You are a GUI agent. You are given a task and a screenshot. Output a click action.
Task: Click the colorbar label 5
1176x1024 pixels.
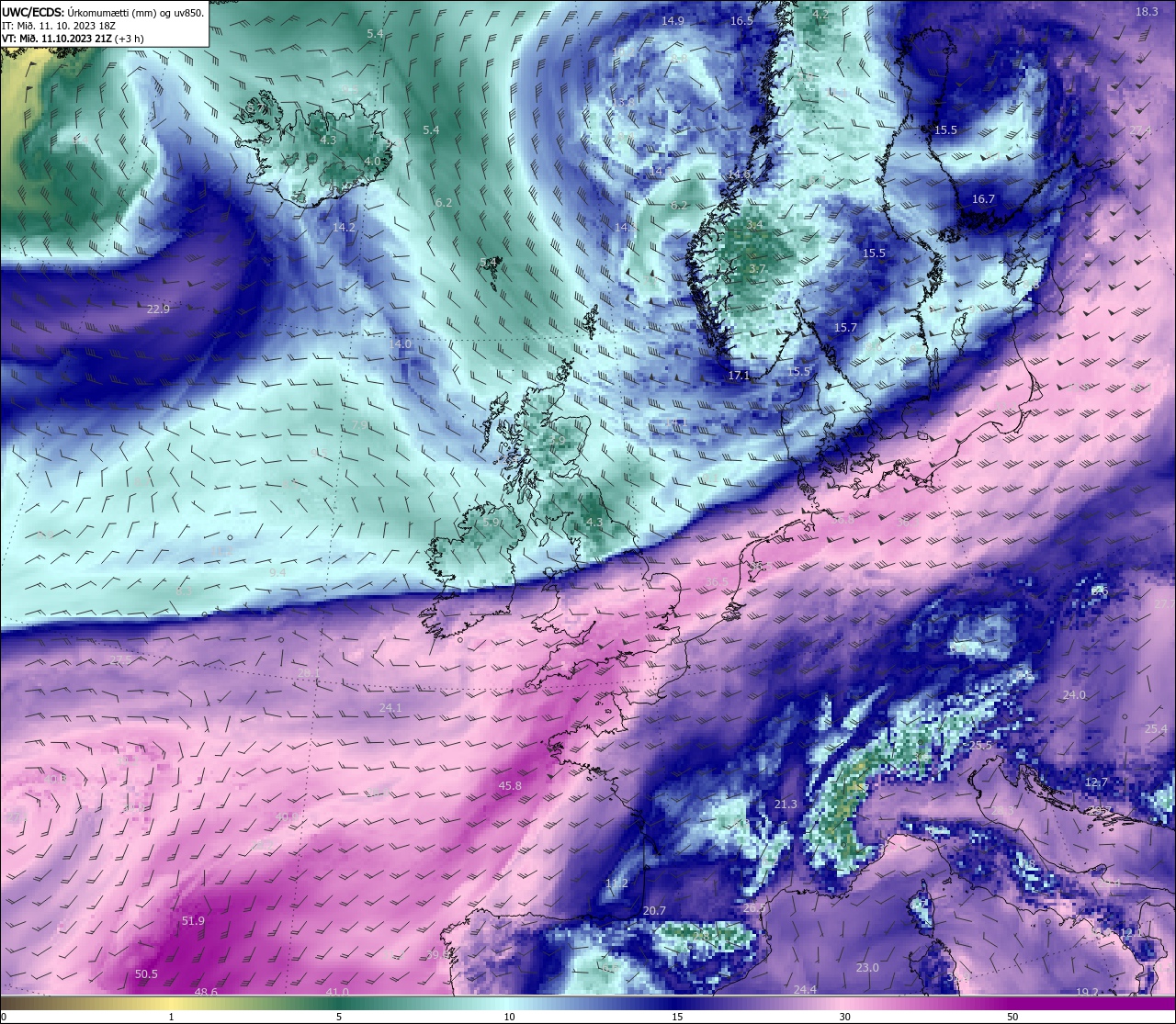pyautogui.click(x=339, y=1017)
